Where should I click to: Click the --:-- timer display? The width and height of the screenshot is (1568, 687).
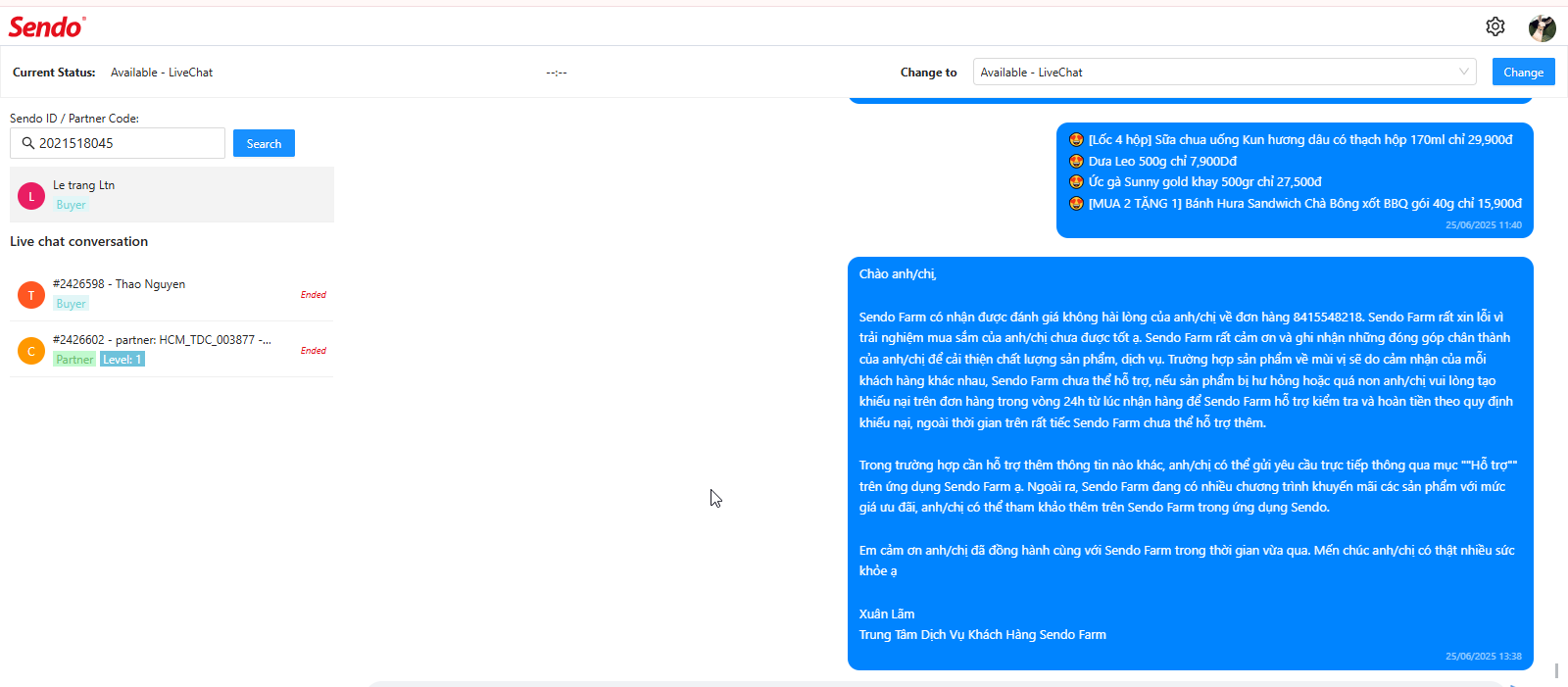(x=557, y=73)
